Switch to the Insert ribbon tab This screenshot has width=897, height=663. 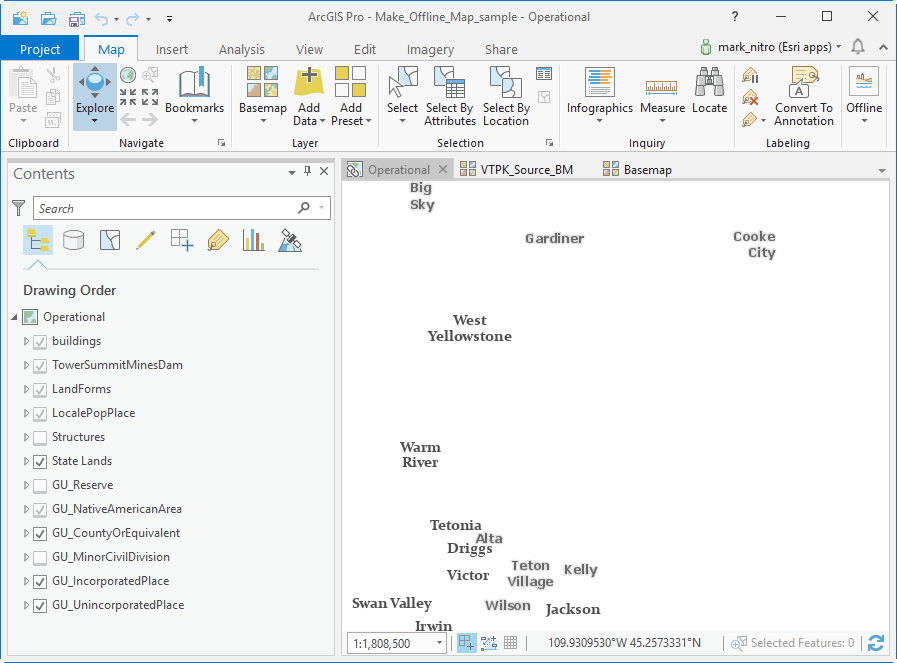(172, 49)
